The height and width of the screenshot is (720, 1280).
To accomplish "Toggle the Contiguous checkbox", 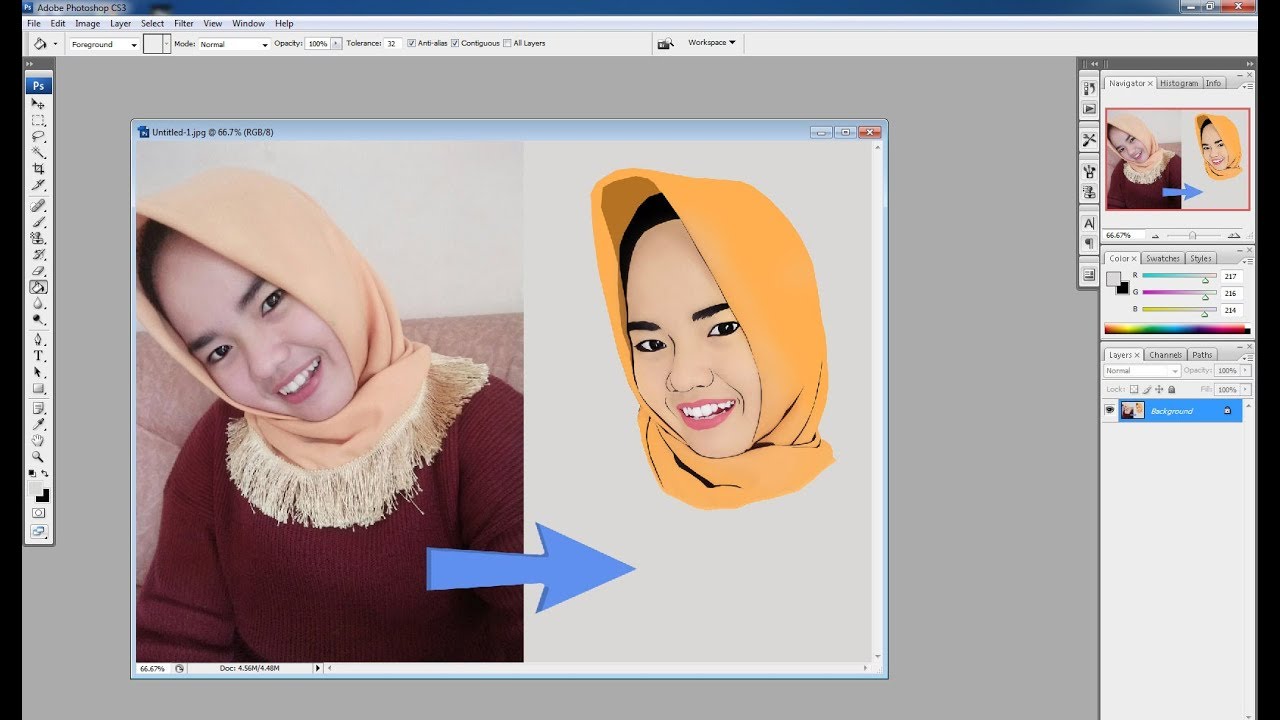I will tap(455, 43).
